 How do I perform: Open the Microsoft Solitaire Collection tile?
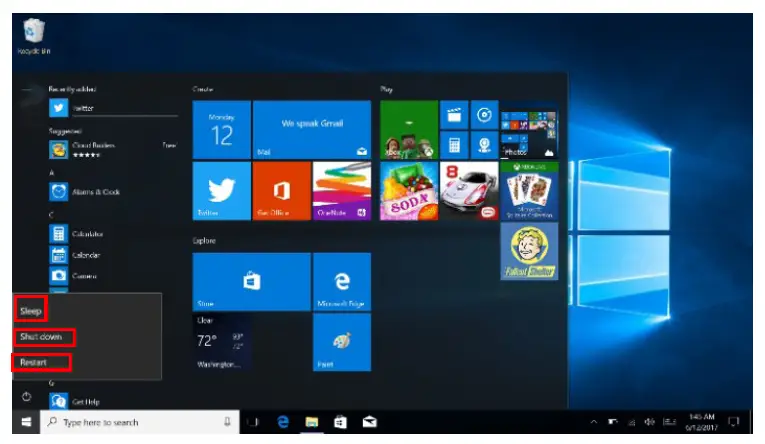(x=529, y=191)
